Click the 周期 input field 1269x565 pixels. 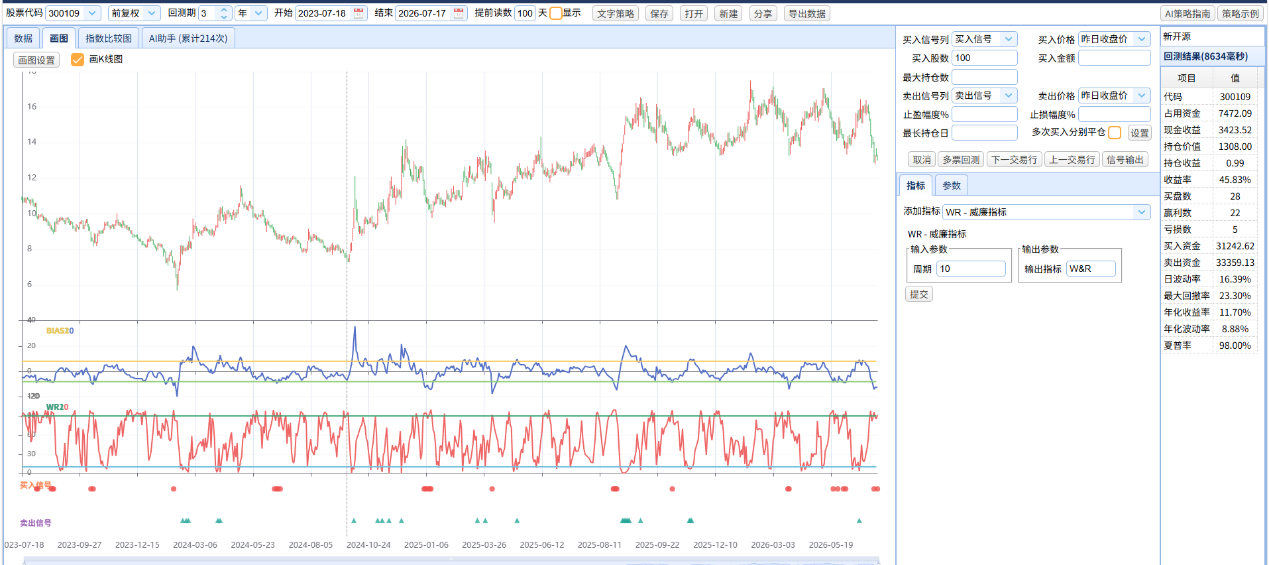971,269
